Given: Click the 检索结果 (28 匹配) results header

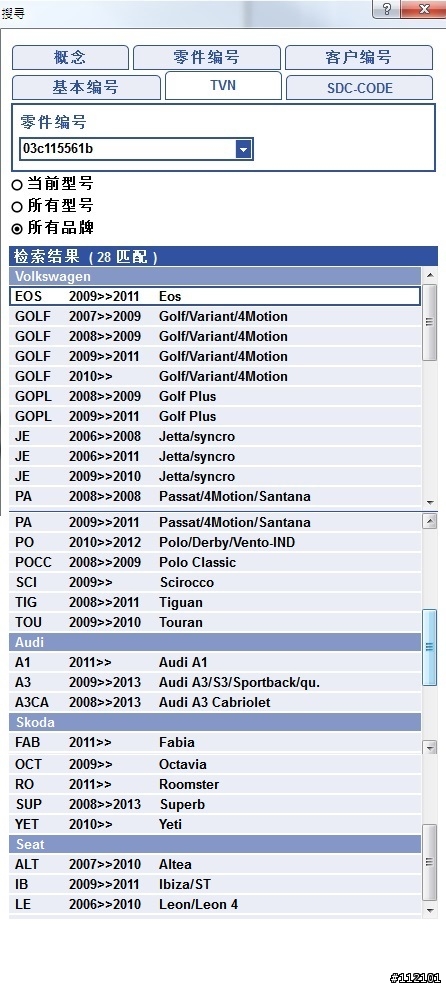Looking at the screenshot, I should tap(223, 257).
